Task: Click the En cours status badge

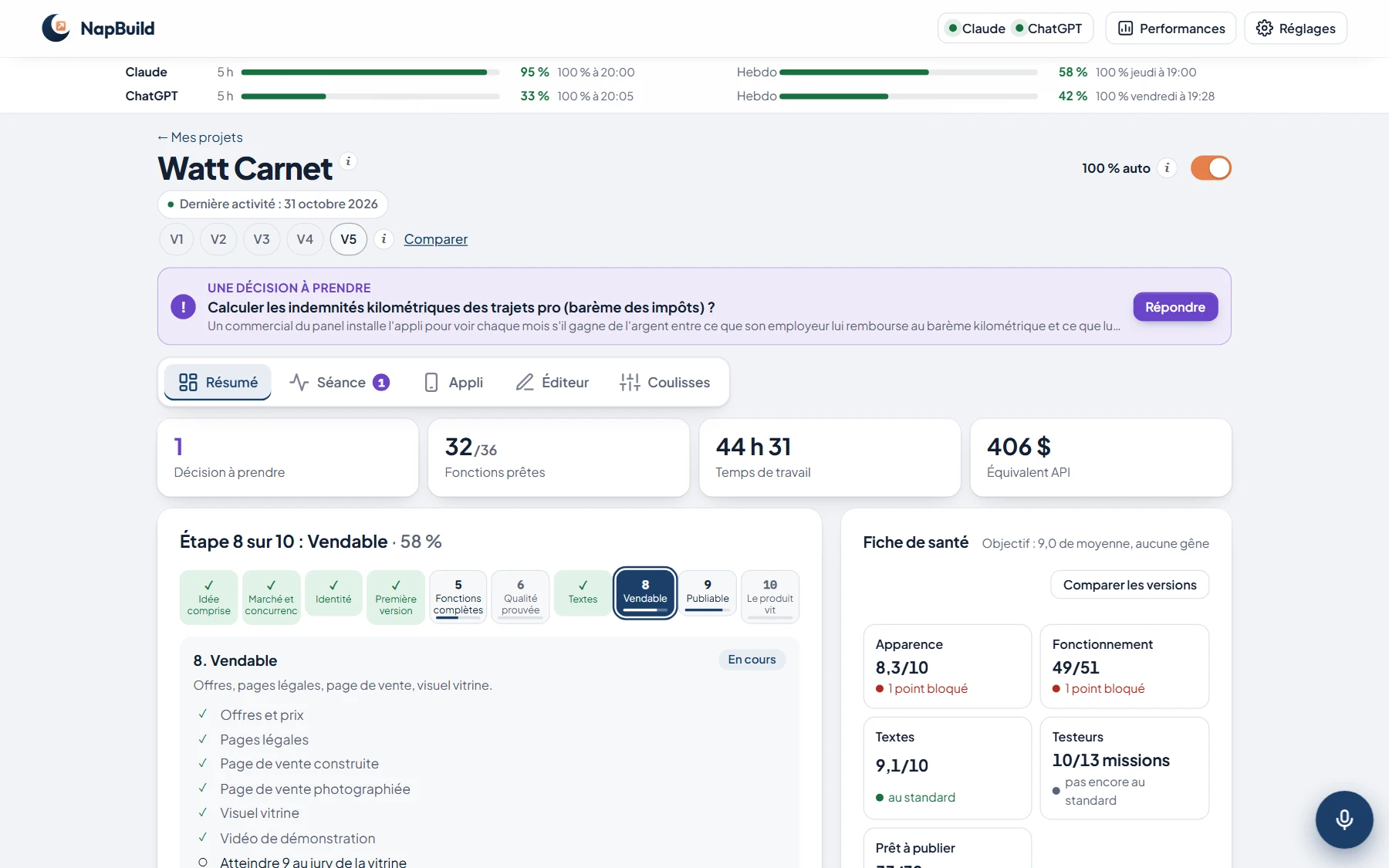Action: 752,660
